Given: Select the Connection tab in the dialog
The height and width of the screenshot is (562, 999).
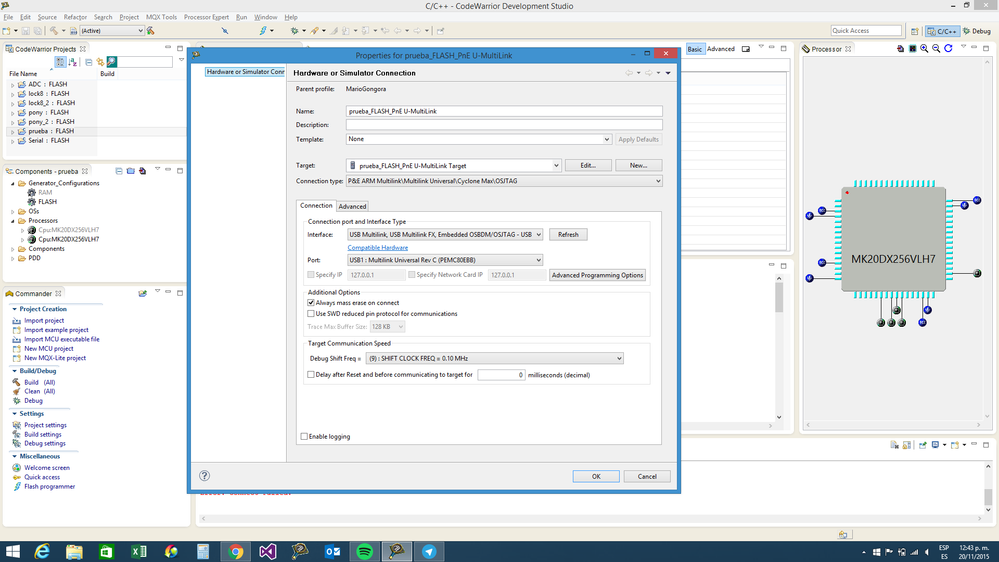Looking at the screenshot, I should click(x=316, y=206).
